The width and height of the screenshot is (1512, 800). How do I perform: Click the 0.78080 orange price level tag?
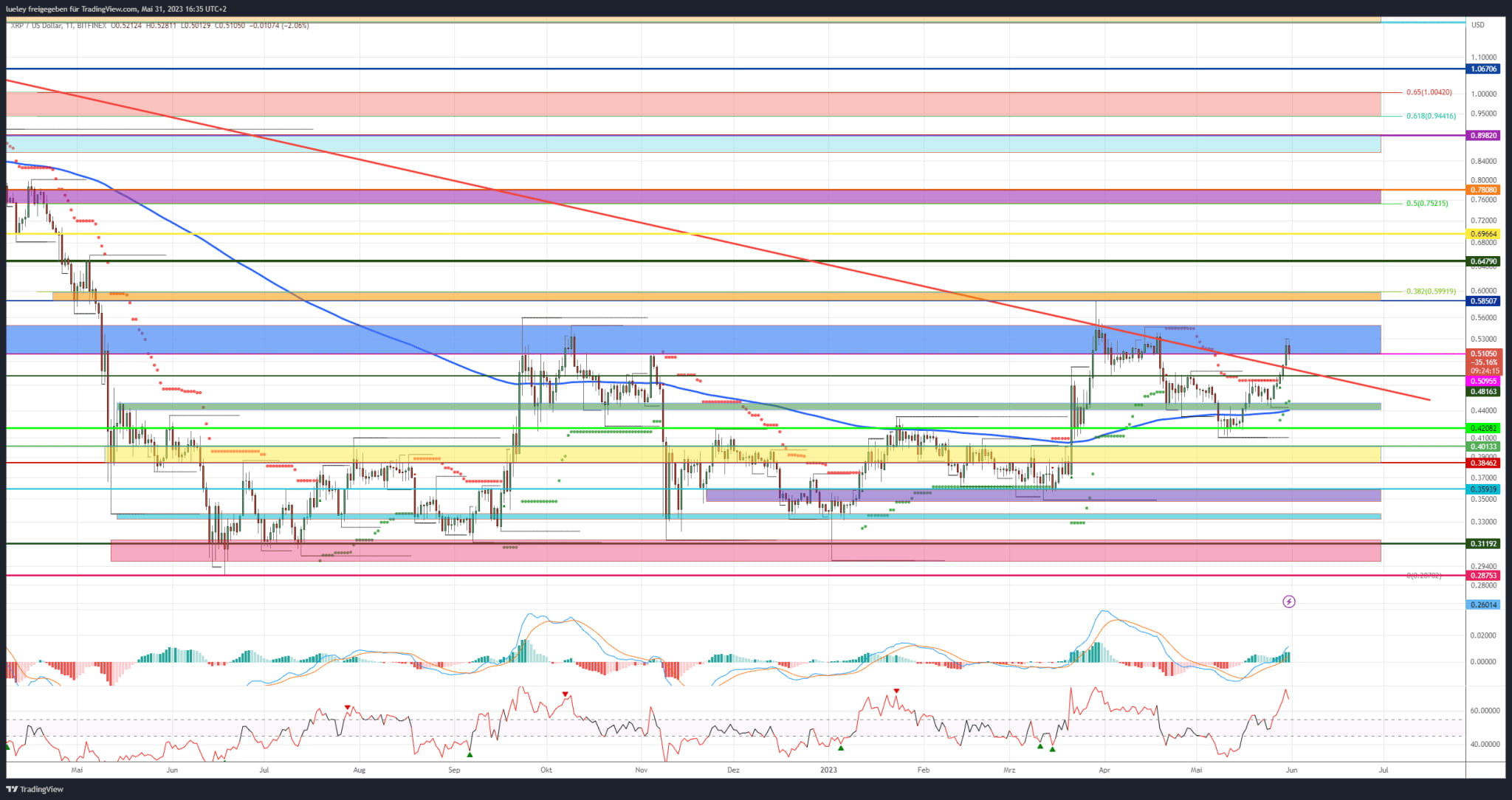[x=1484, y=190]
